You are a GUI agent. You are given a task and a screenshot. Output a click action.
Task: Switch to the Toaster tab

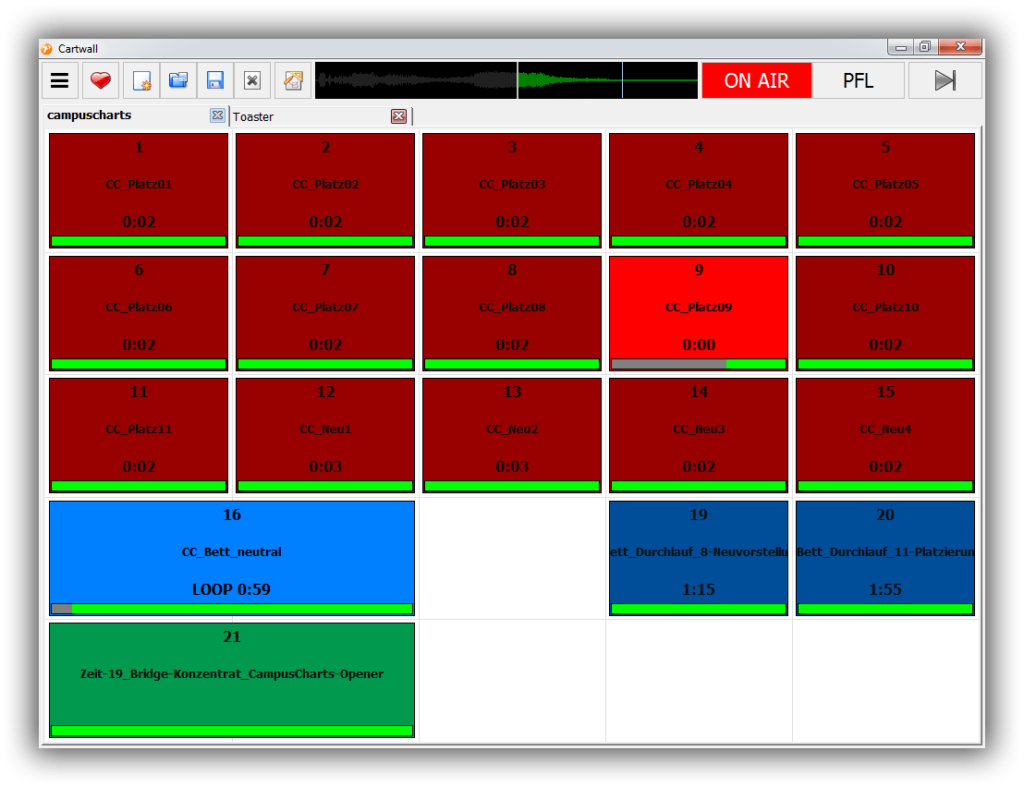coord(252,116)
